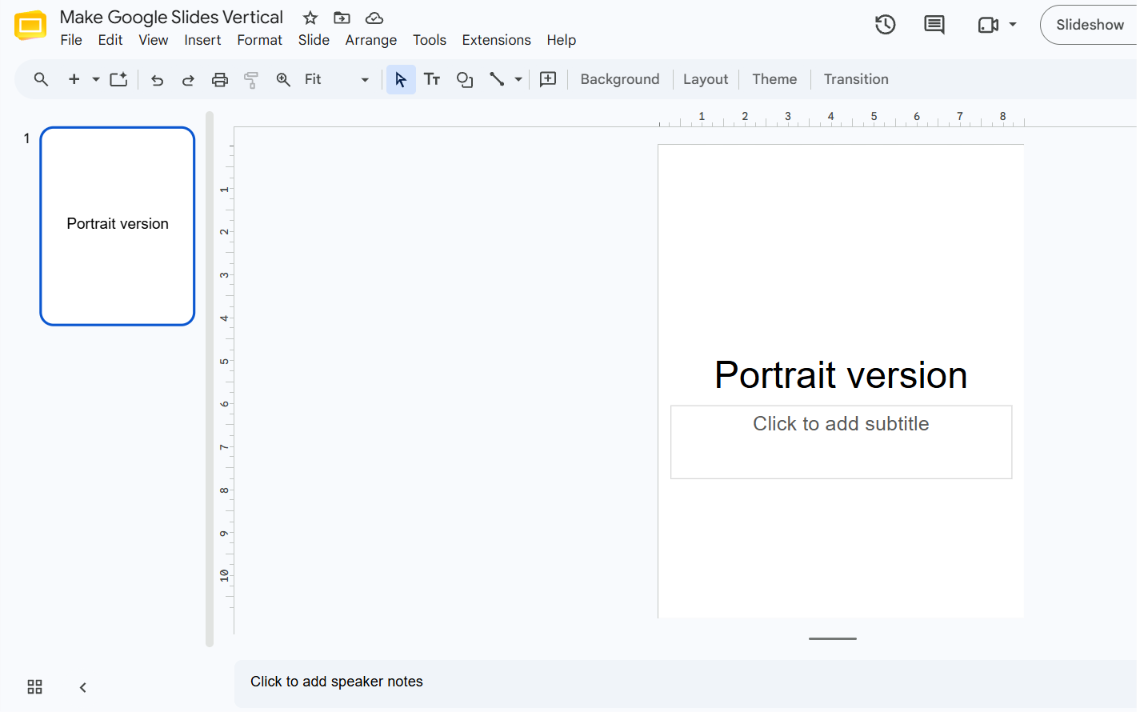Click the Move to folder icon

342,18
